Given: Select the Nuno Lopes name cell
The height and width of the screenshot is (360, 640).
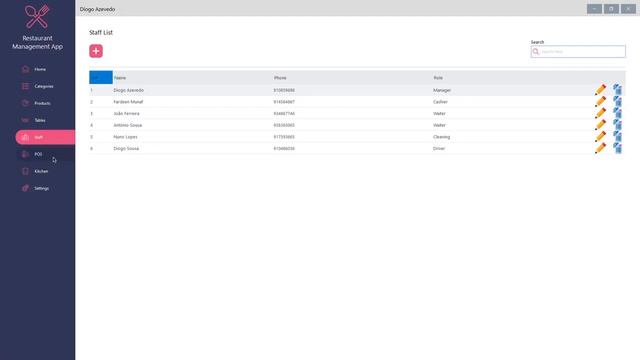Looking at the screenshot, I should [125, 137].
